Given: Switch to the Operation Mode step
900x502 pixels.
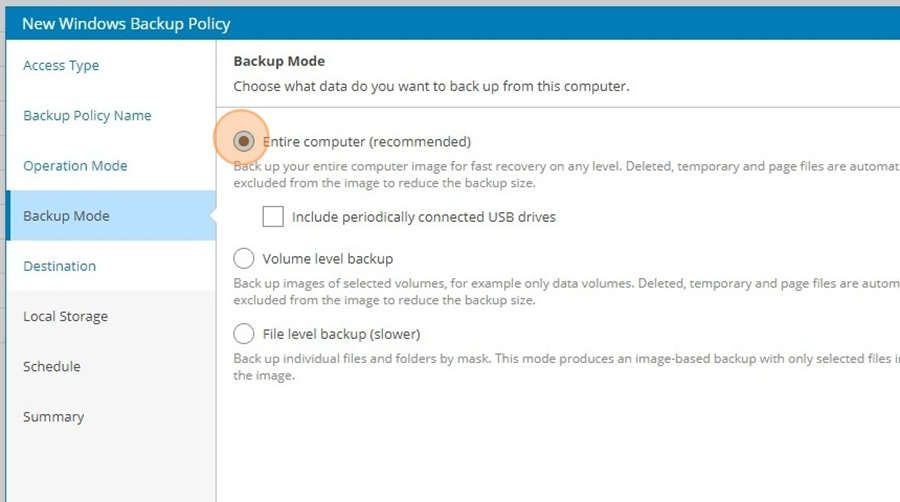Looking at the screenshot, I should click(75, 166).
